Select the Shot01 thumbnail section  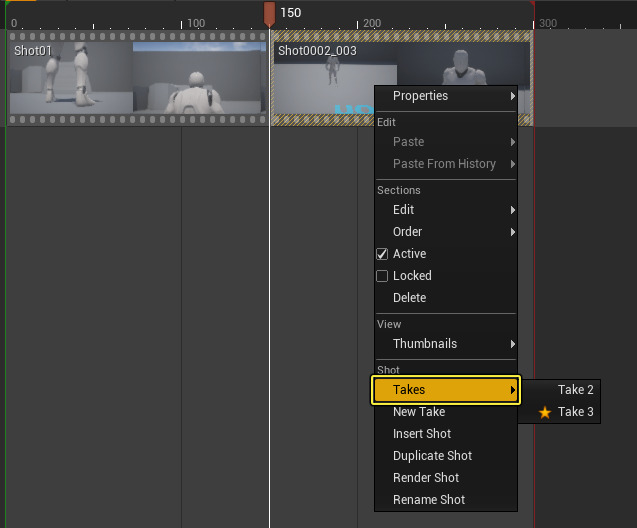click(x=138, y=78)
